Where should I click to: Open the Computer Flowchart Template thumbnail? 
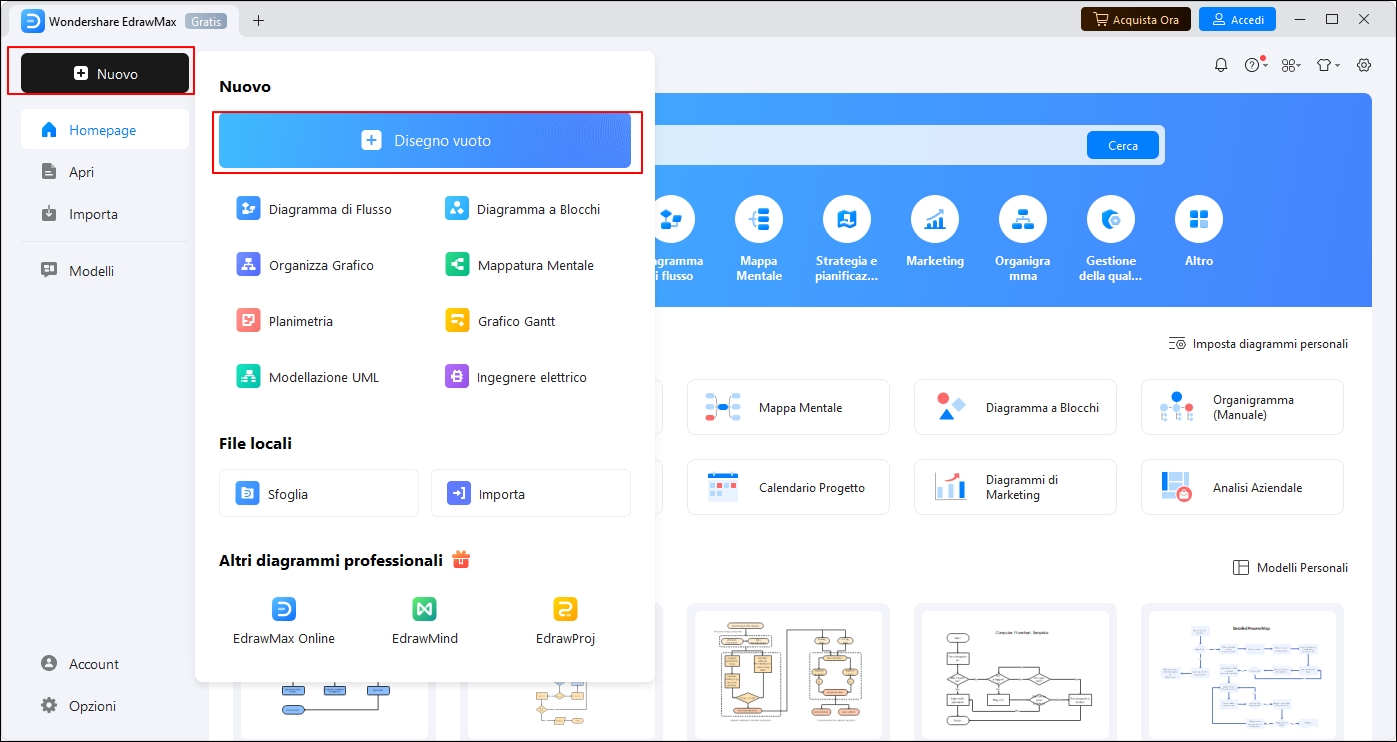pos(1015,672)
